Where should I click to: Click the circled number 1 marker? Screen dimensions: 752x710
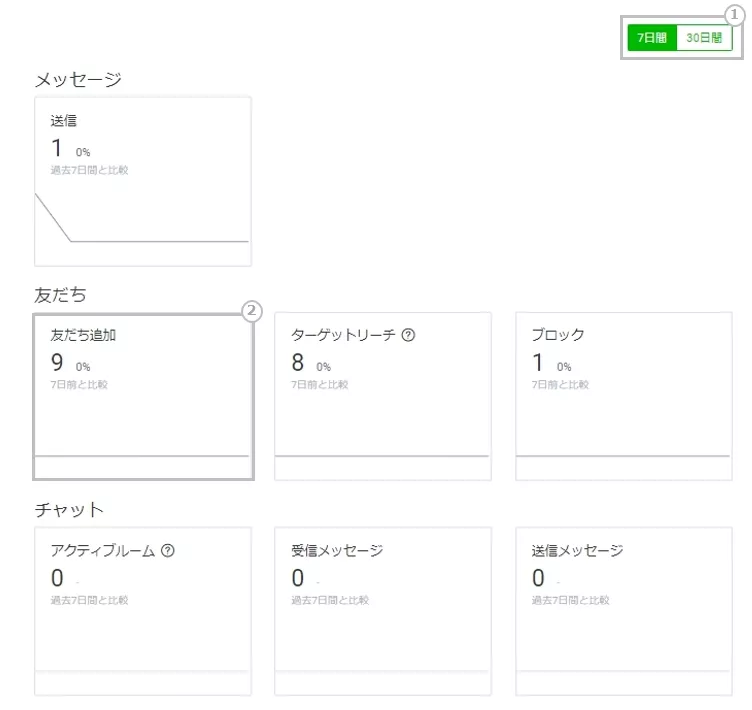coord(734,14)
